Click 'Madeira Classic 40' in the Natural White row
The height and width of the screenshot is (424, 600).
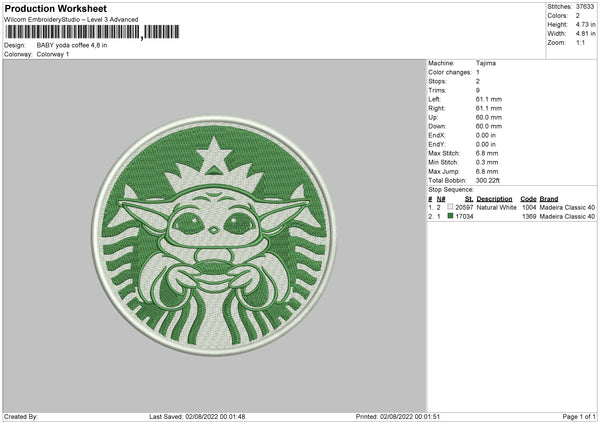point(567,207)
